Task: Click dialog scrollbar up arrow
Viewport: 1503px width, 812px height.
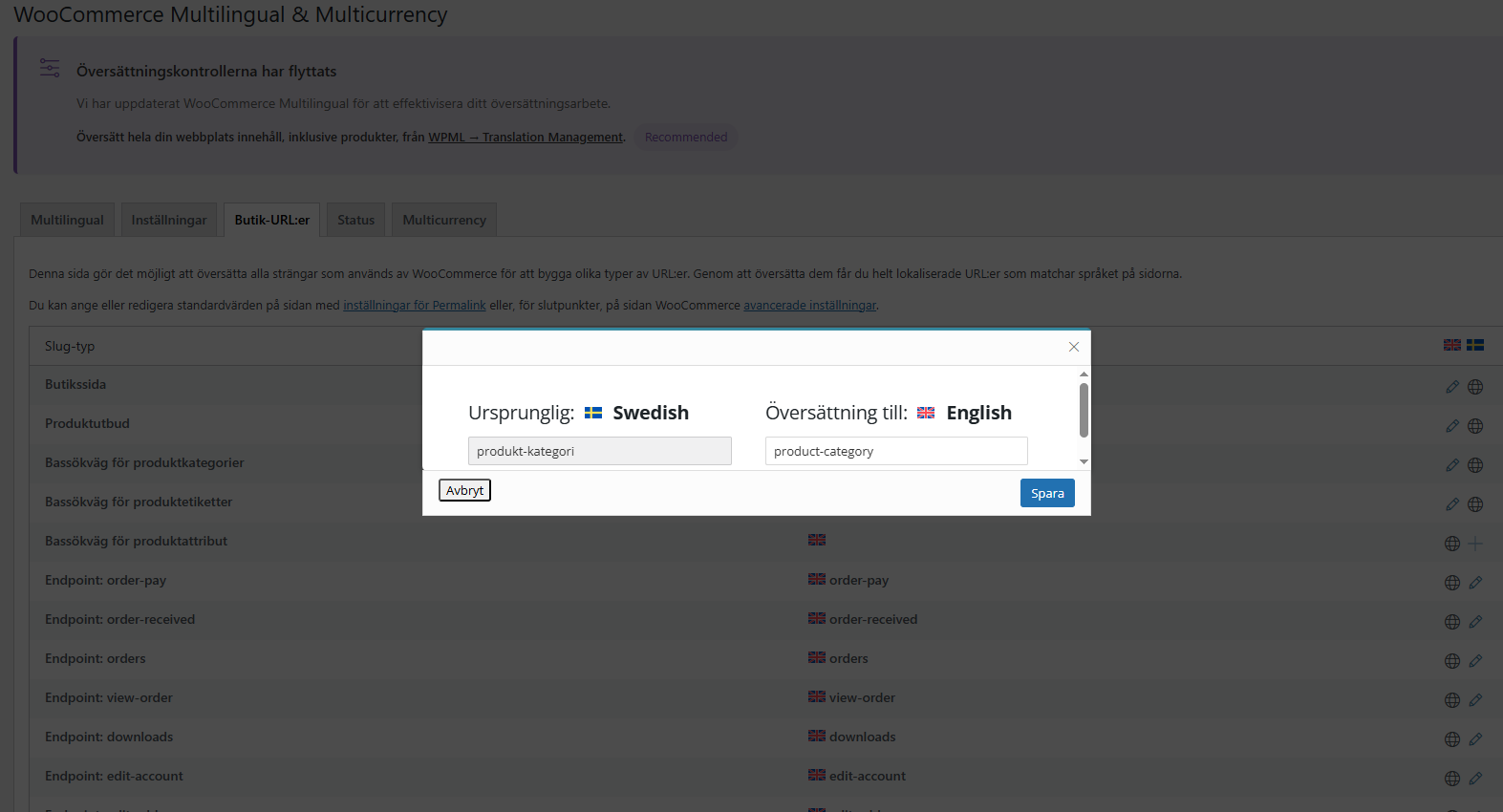Action: (x=1084, y=374)
